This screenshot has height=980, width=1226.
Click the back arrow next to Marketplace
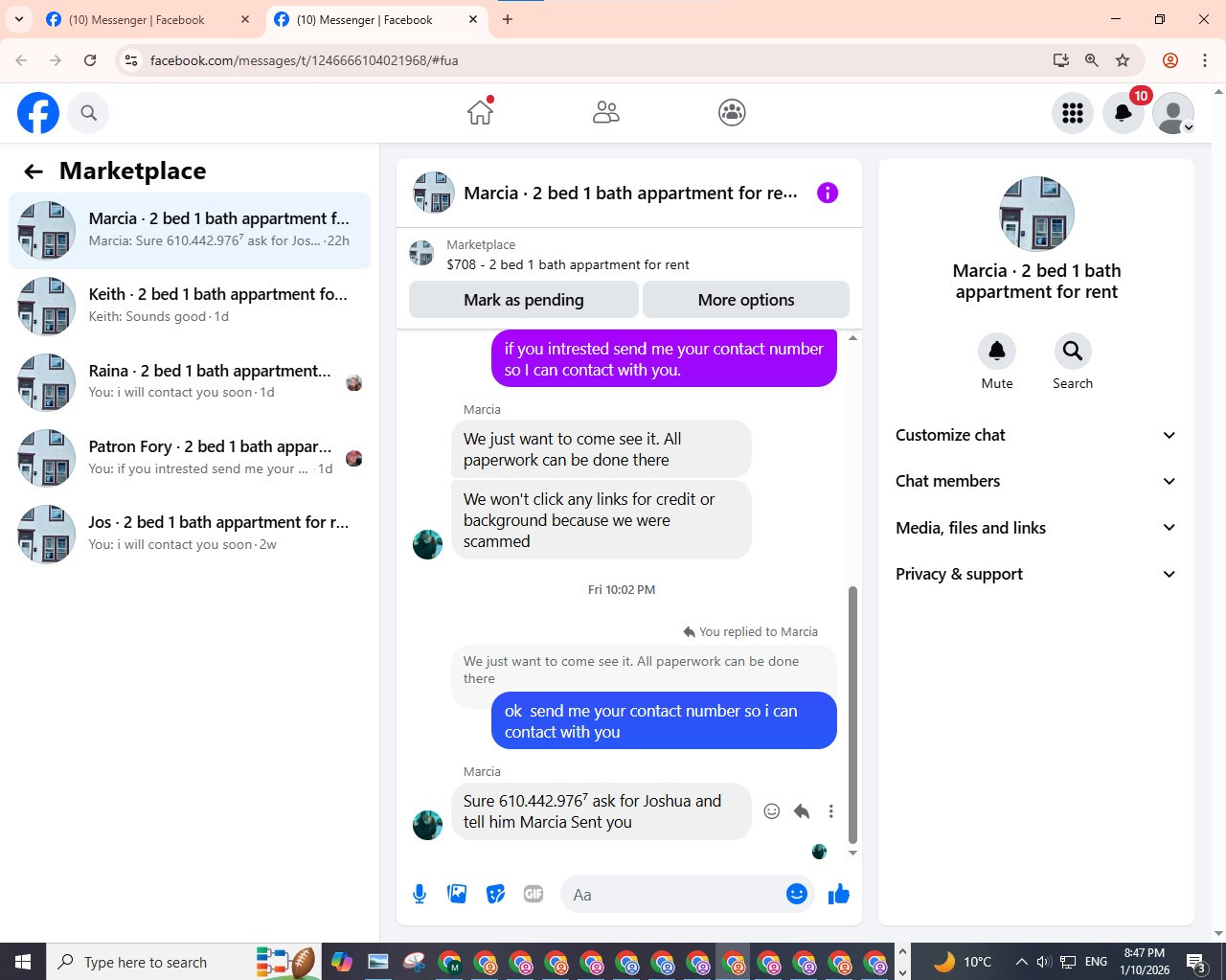click(34, 171)
